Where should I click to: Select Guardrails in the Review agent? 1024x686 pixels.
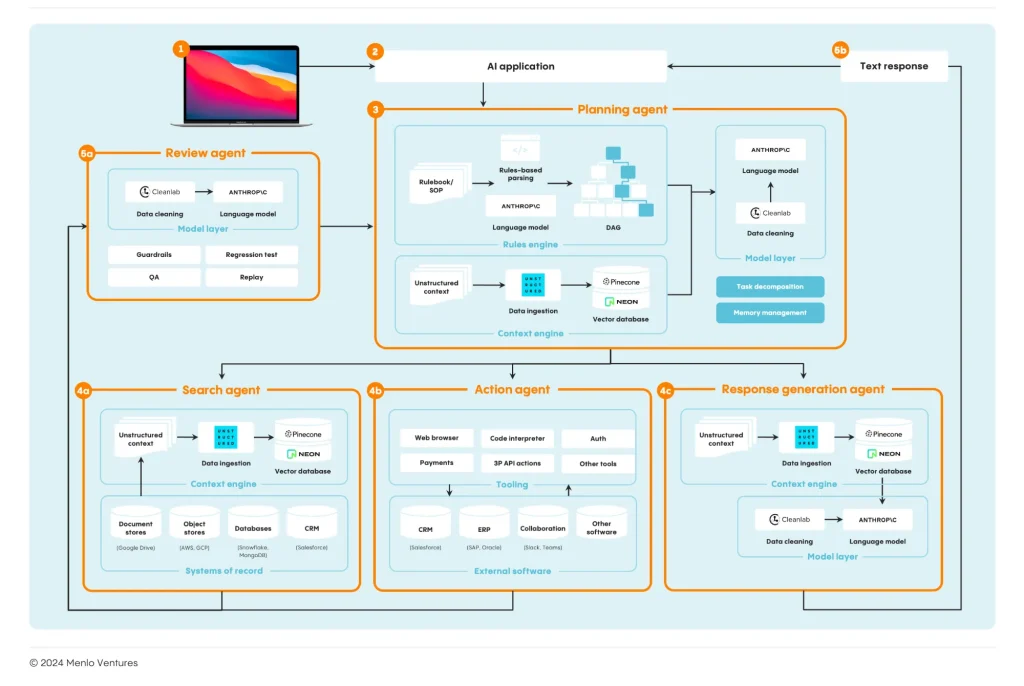click(153, 255)
